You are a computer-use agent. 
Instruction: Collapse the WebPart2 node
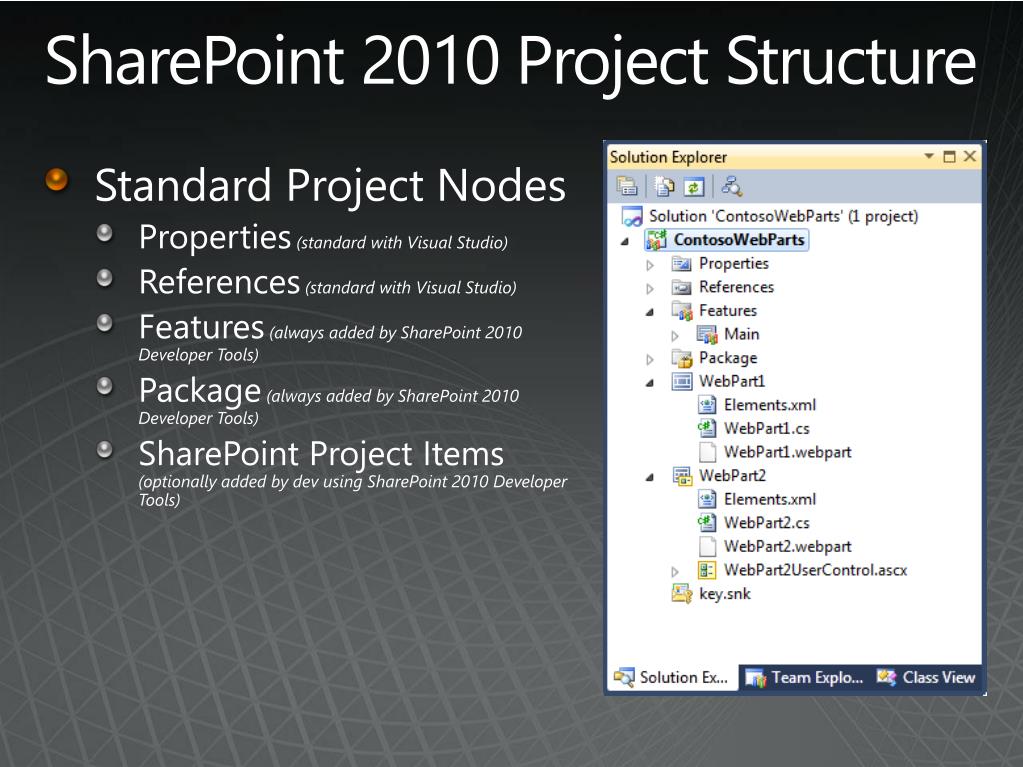pos(650,477)
